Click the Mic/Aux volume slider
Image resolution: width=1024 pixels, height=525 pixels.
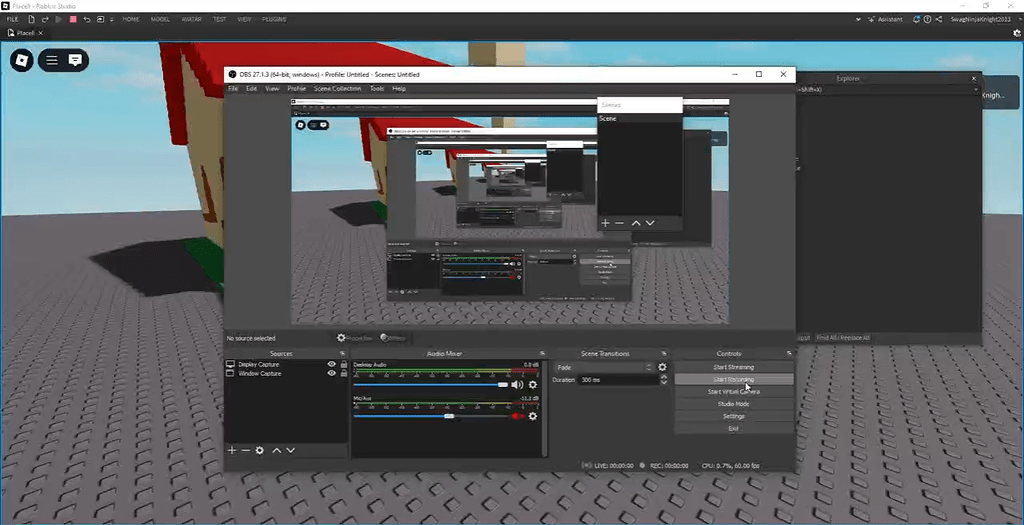[x=431, y=416]
